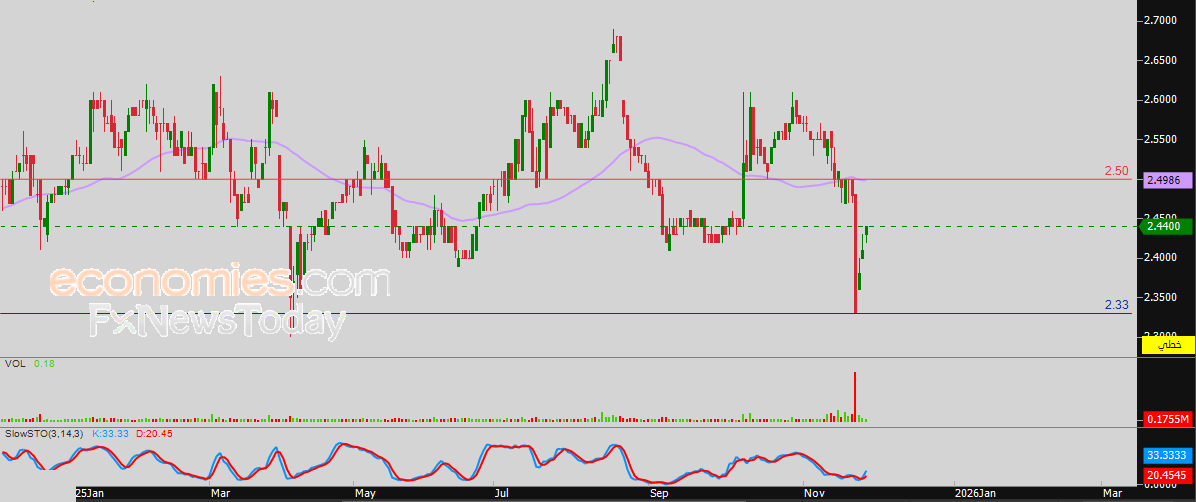This screenshot has width=1196, height=502.
Task: Open the SlowSTO(3,14,3) indicator label
Action: (x=45, y=433)
